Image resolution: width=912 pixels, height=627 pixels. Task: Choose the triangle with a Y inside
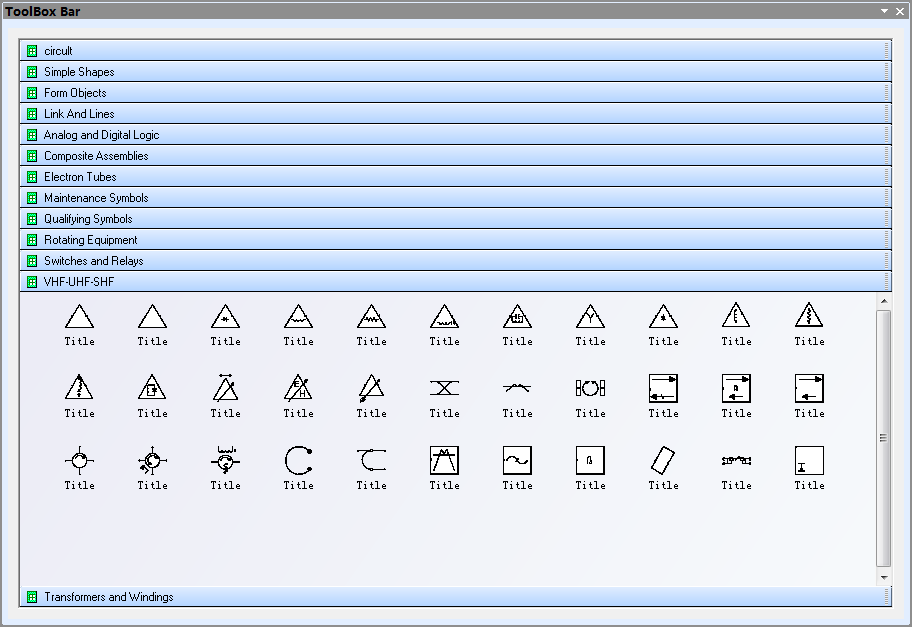(590, 317)
